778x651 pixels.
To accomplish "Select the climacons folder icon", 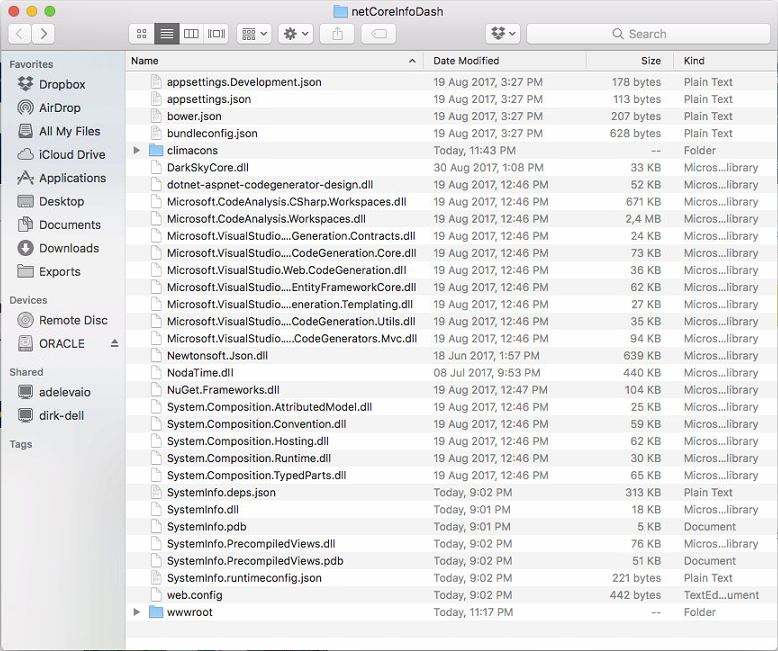I will tap(156, 150).
